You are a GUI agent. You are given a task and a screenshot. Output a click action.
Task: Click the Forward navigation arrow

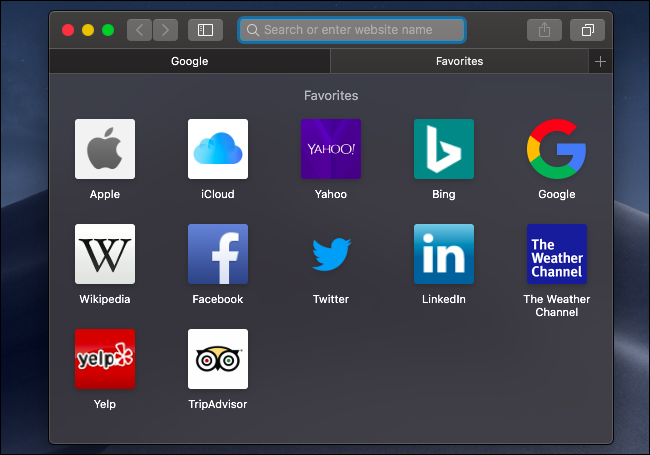pyautogui.click(x=165, y=30)
